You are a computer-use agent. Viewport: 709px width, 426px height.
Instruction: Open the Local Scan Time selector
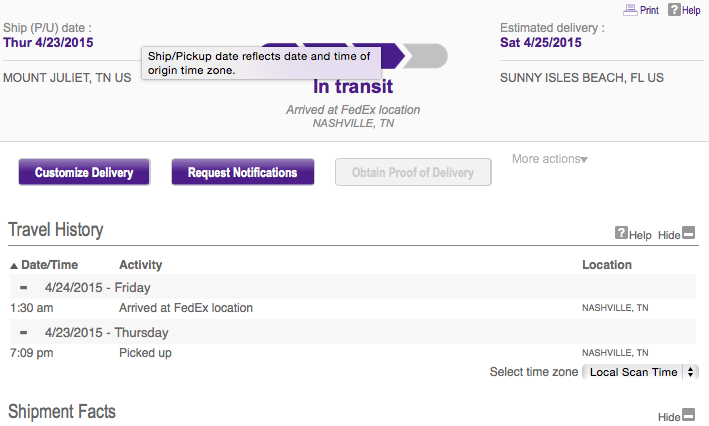[x=640, y=372]
